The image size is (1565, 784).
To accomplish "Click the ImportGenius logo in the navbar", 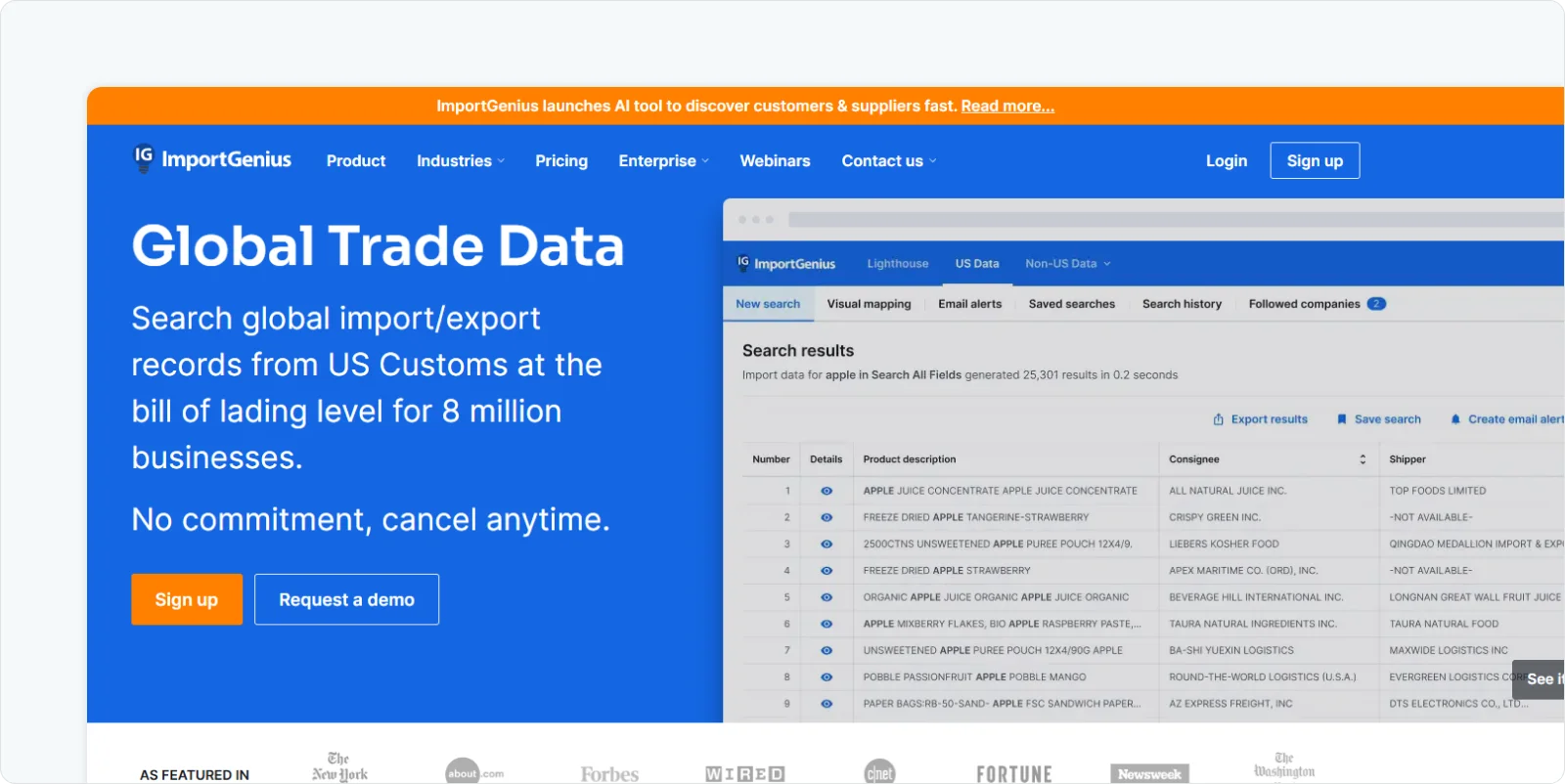I will click(212, 159).
